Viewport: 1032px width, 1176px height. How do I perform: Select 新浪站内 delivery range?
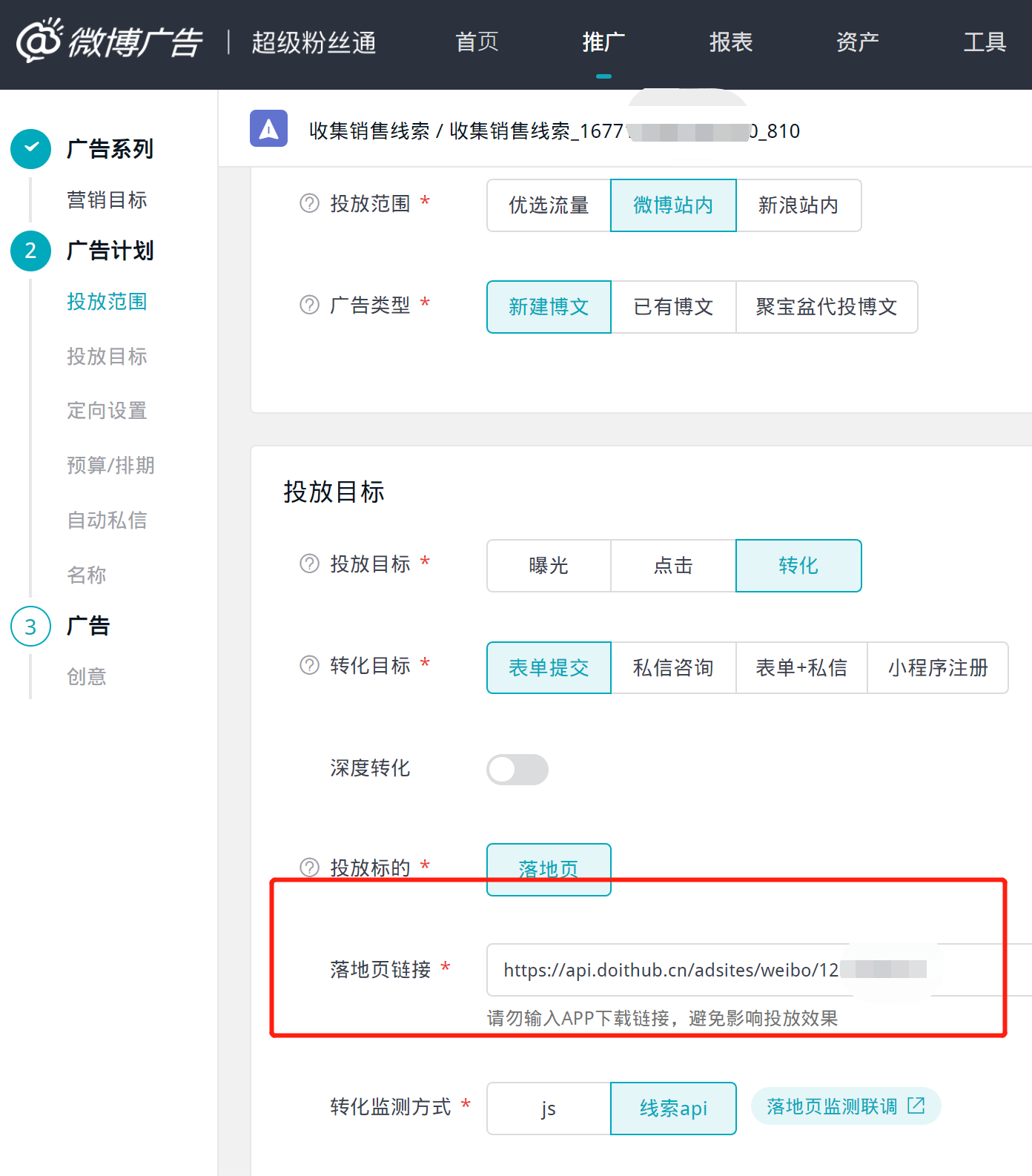tap(798, 205)
